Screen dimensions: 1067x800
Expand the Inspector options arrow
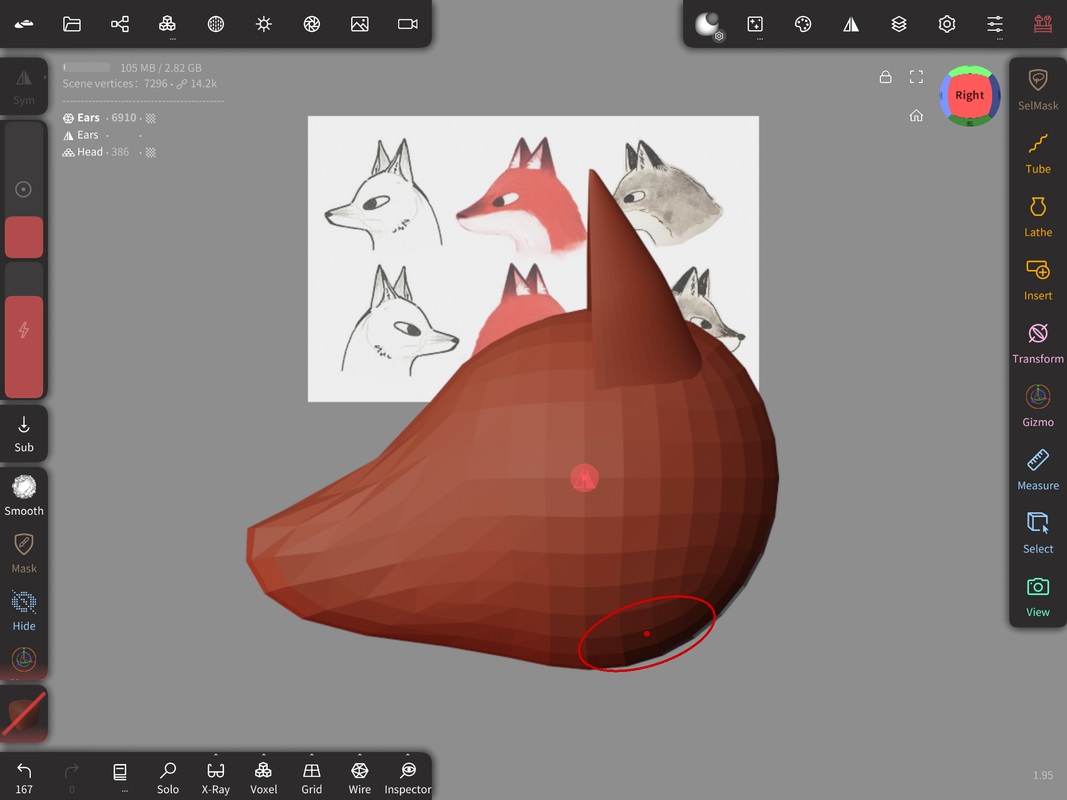click(x=408, y=756)
